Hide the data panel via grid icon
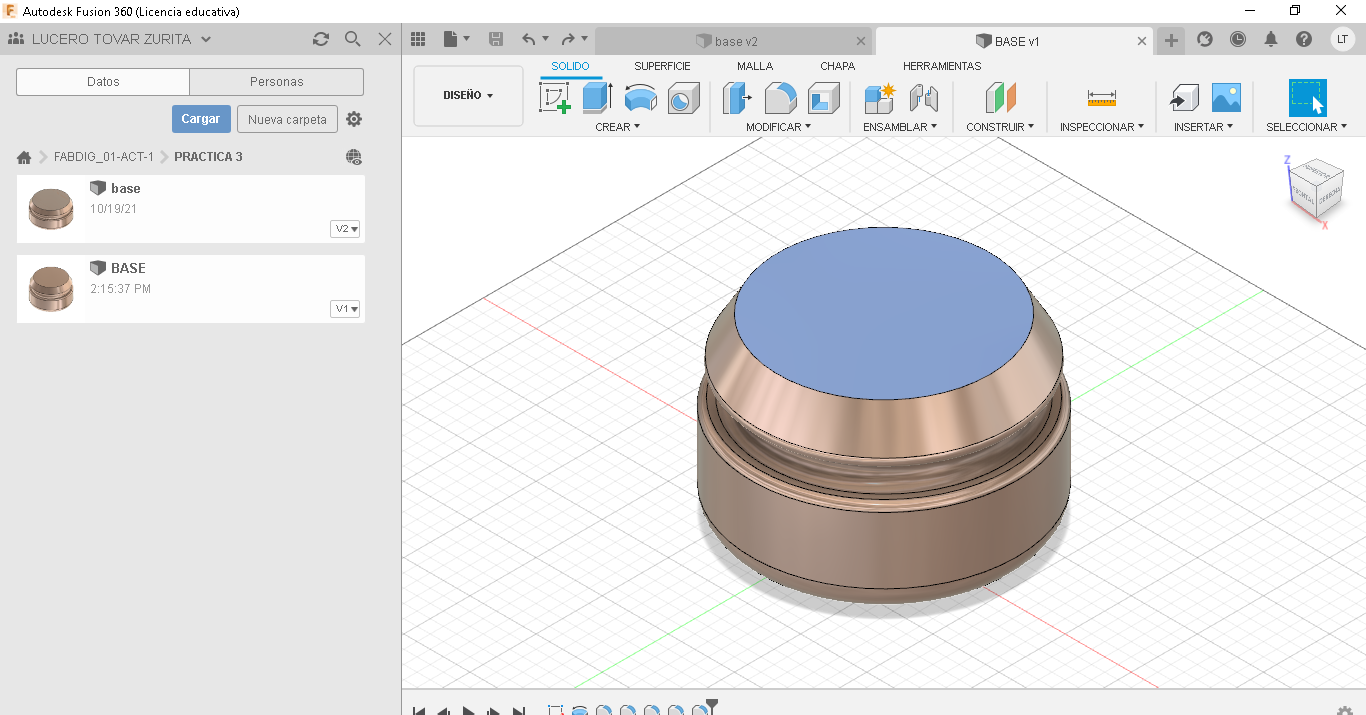This screenshot has height=715, width=1366. coord(419,39)
